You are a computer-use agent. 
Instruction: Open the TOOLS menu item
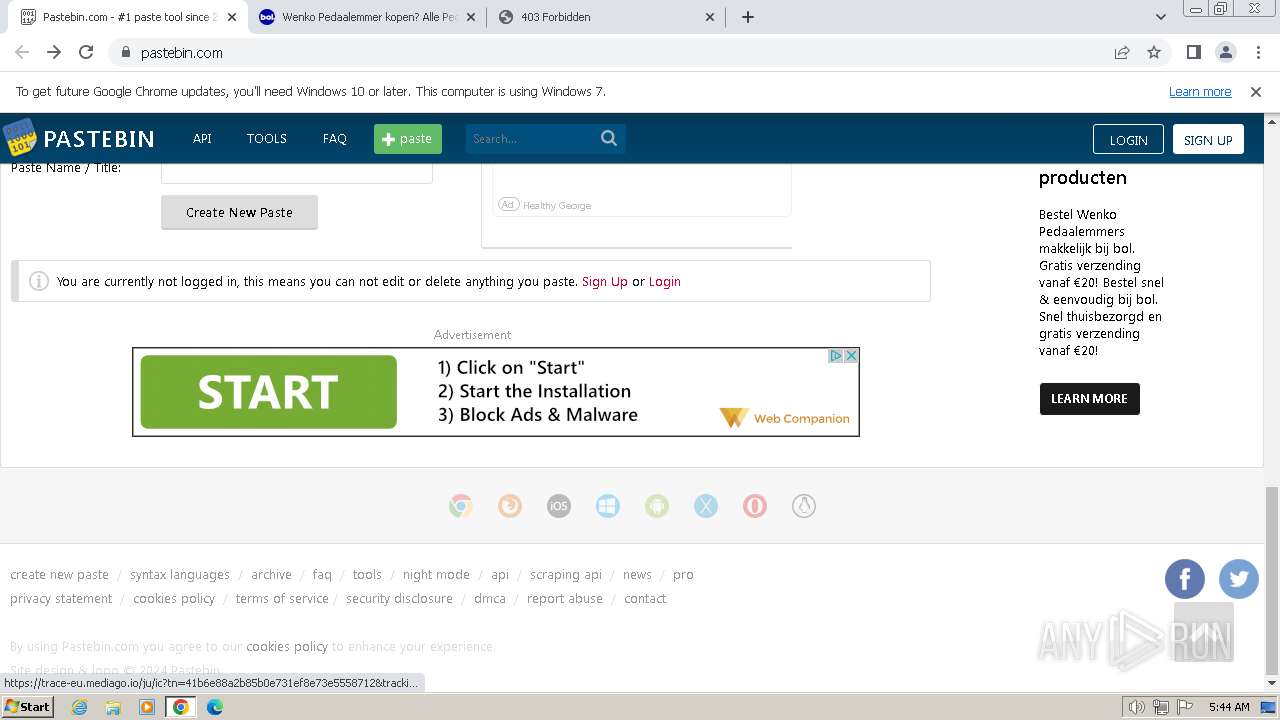267,139
